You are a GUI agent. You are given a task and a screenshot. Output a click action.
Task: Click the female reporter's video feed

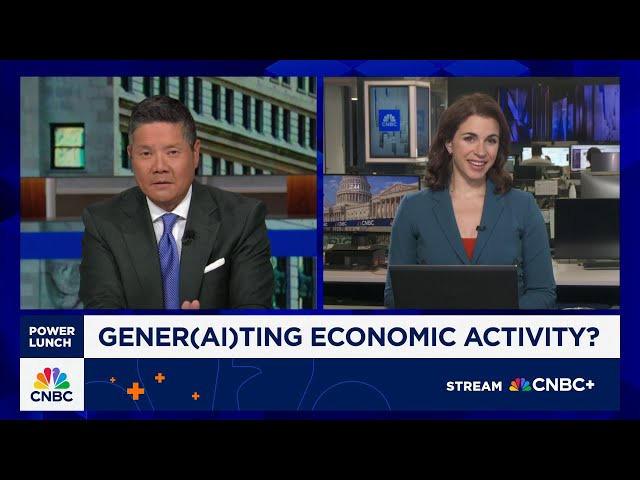point(471,193)
